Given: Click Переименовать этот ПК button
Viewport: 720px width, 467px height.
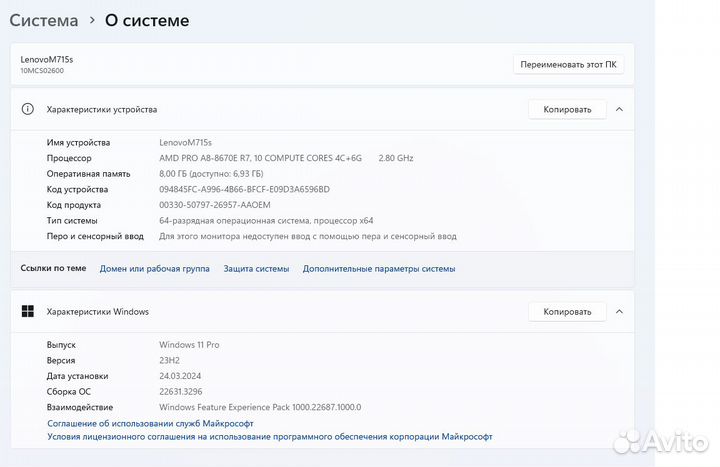Looking at the screenshot, I should [568, 65].
